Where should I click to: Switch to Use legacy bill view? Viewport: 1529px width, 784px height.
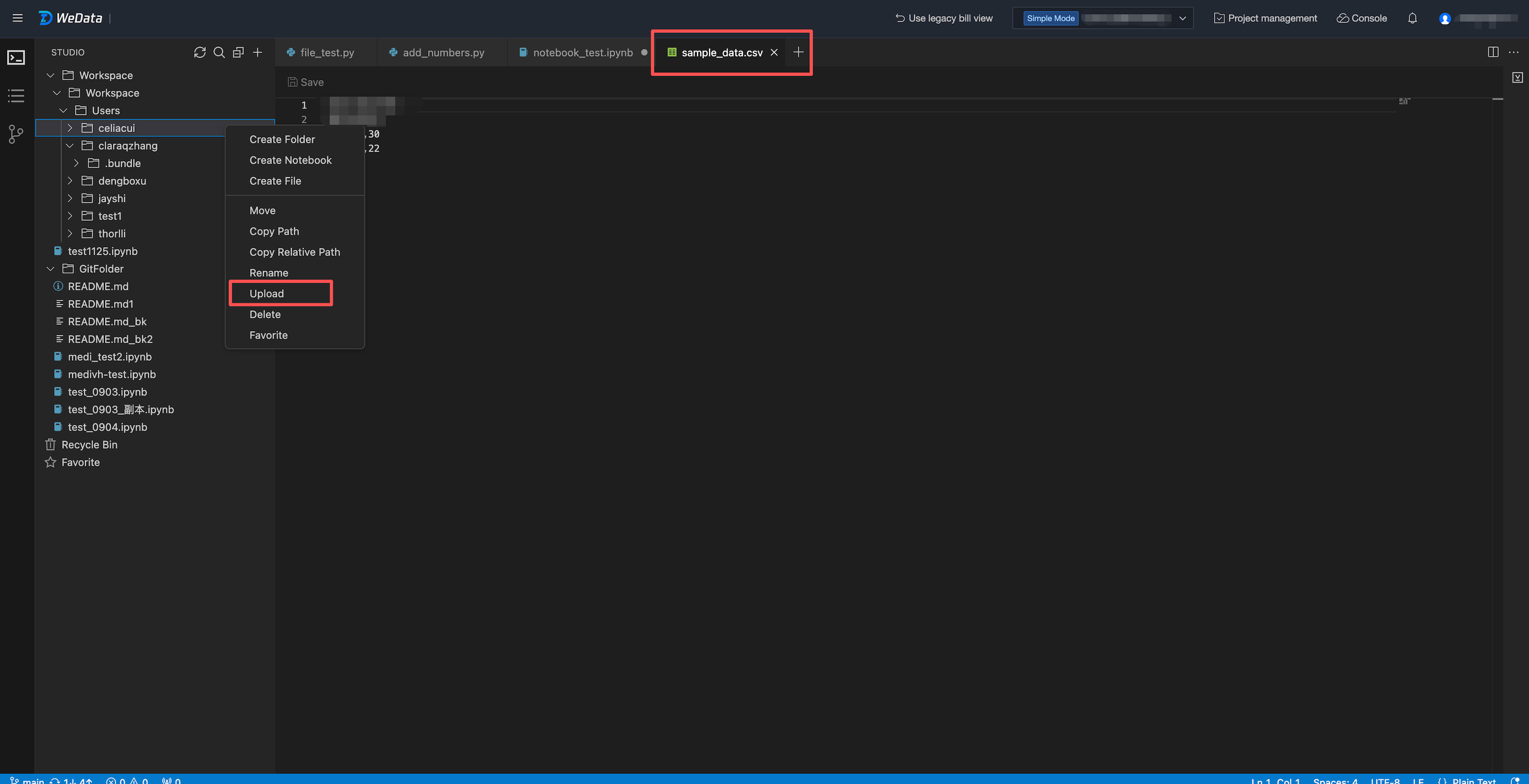944,18
